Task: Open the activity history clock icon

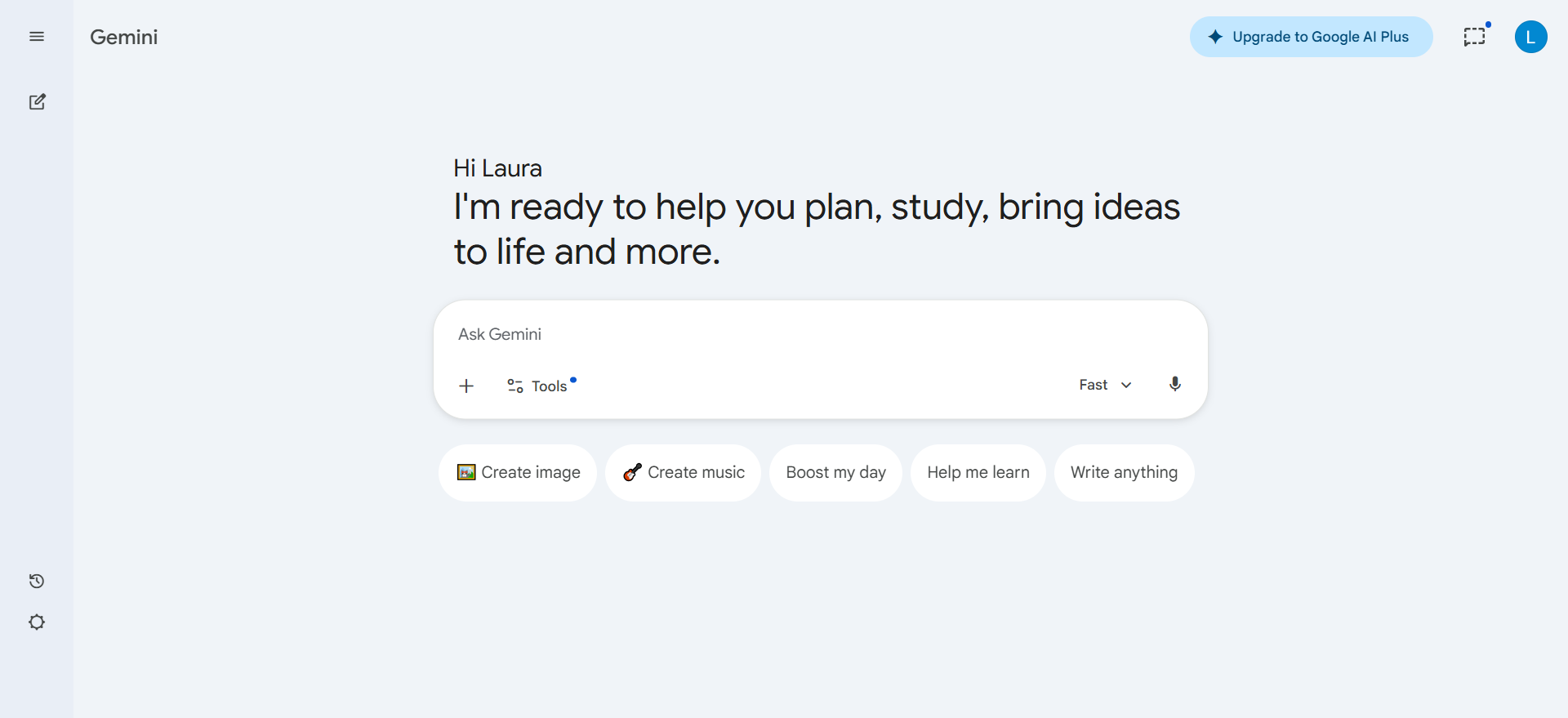Action: [x=37, y=582]
